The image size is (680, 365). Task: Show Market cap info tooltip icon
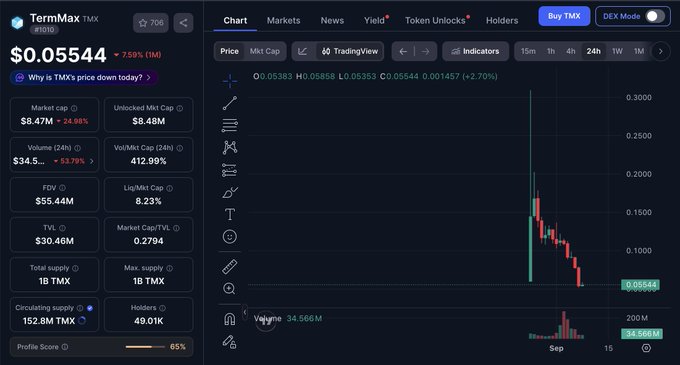tap(74, 108)
